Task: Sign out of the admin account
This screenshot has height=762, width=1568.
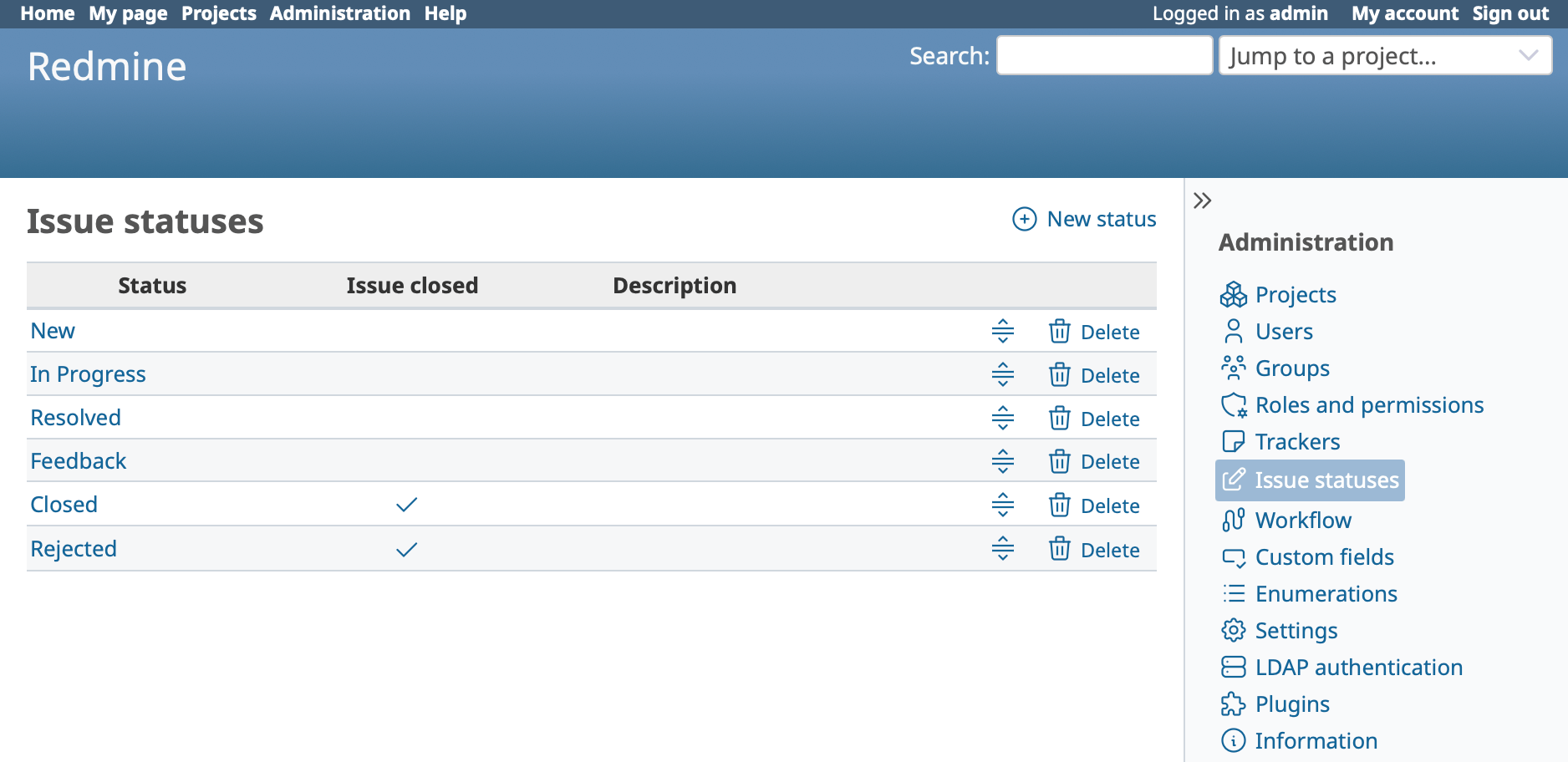Action: click(1509, 13)
